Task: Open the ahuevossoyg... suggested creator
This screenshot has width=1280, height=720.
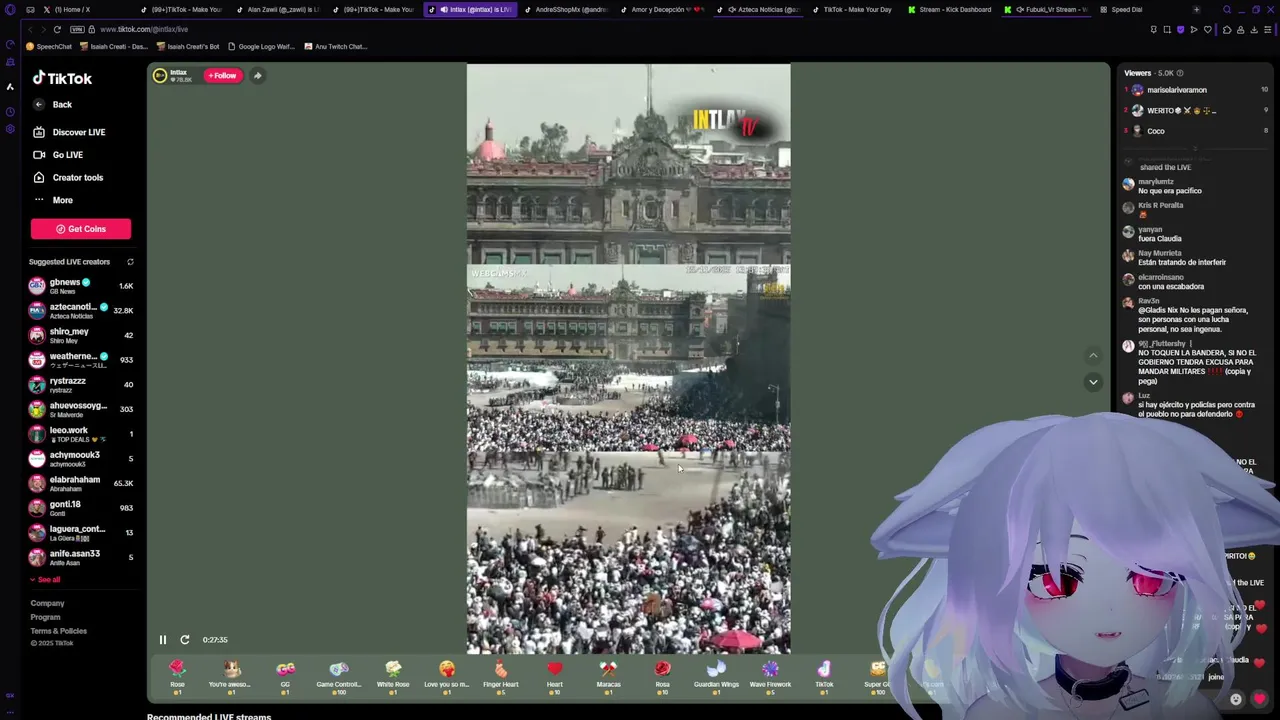Action: [x=81, y=409]
